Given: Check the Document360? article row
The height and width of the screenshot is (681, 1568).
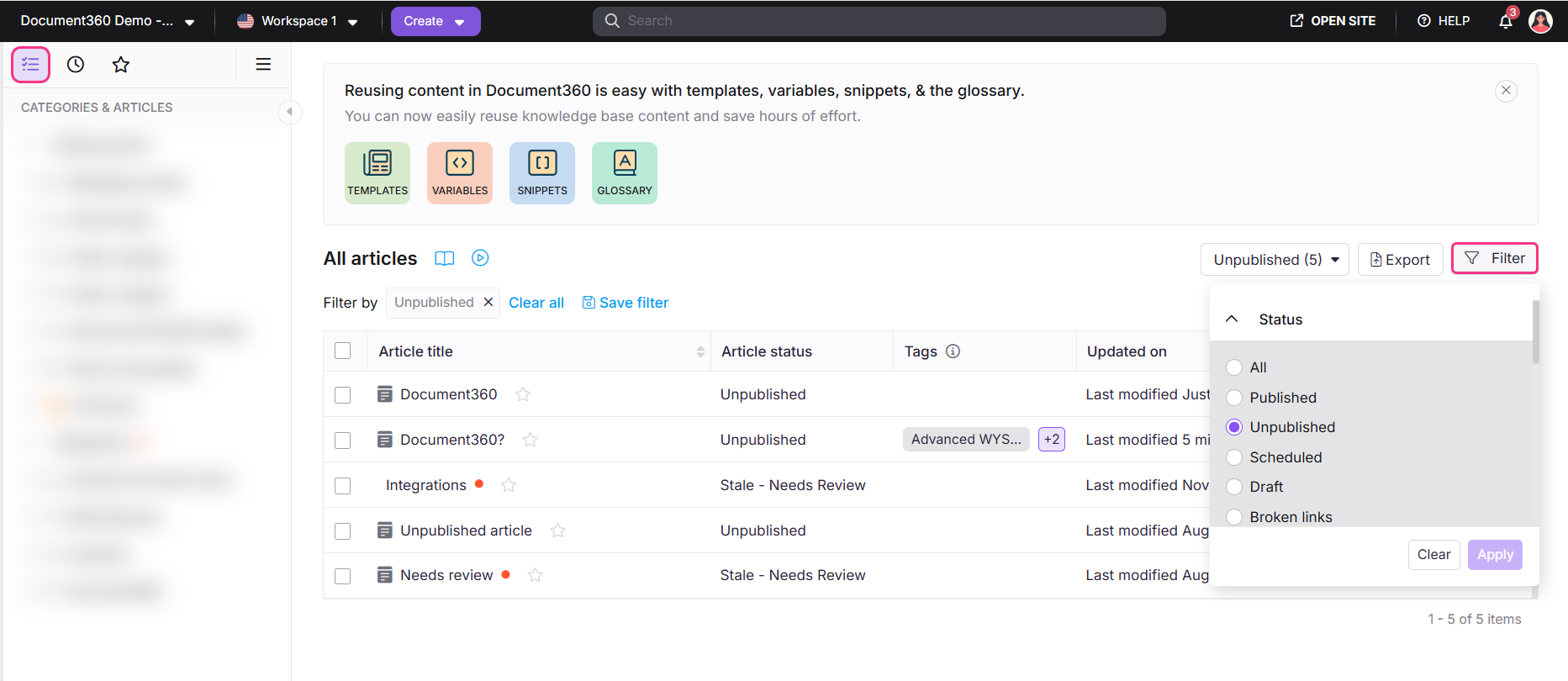Looking at the screenshot, I should 343,441.
